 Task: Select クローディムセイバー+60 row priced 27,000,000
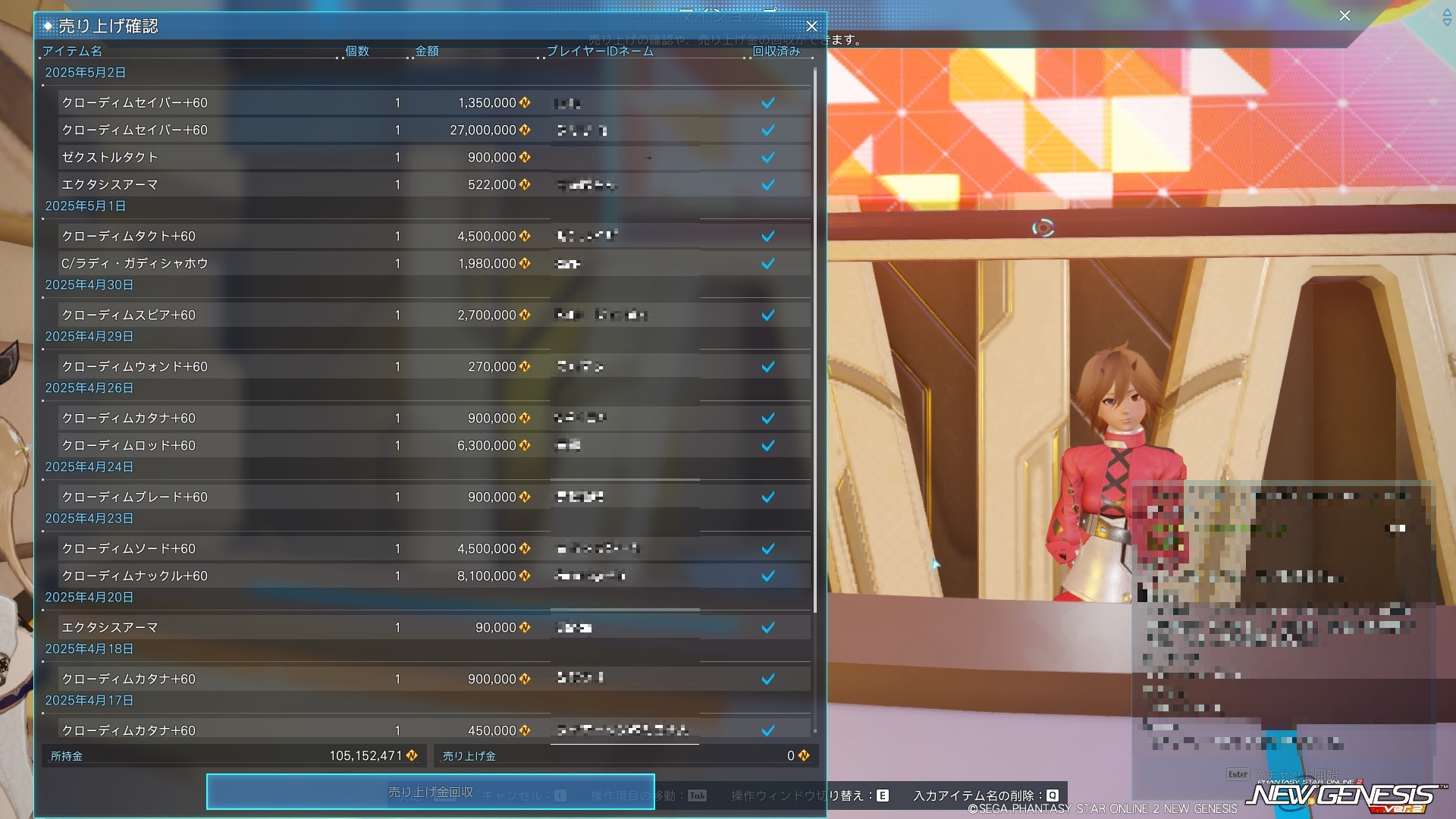[434, 130]
